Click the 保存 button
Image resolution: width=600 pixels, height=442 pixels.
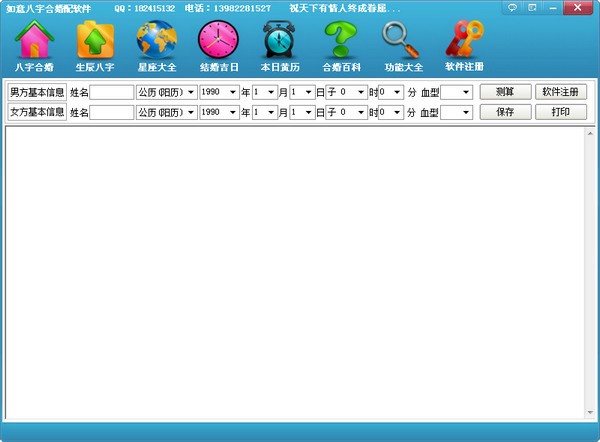[x=505, y=112]
